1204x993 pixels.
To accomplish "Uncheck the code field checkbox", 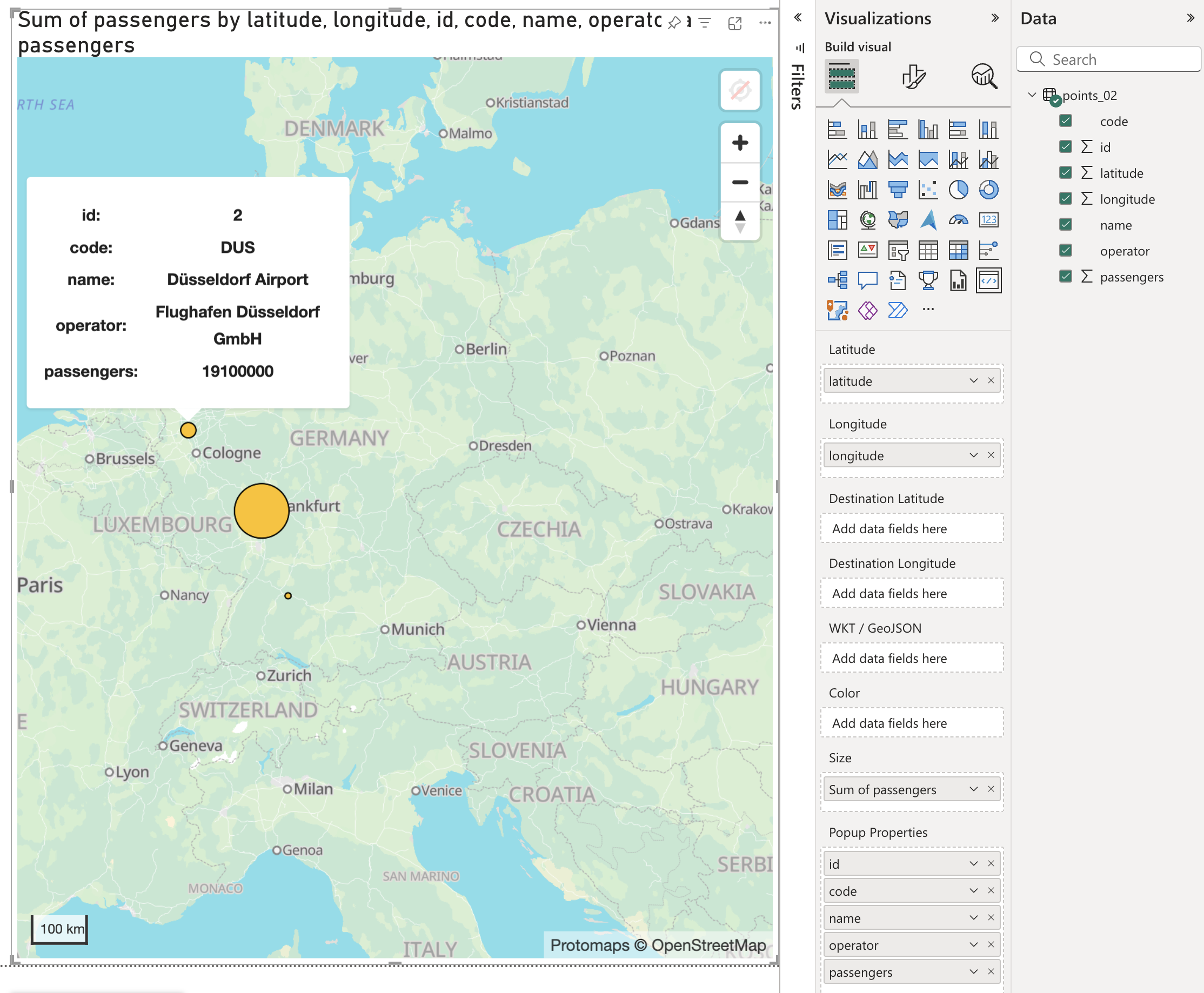I will pyautogui.click(x=1065, y=120).
